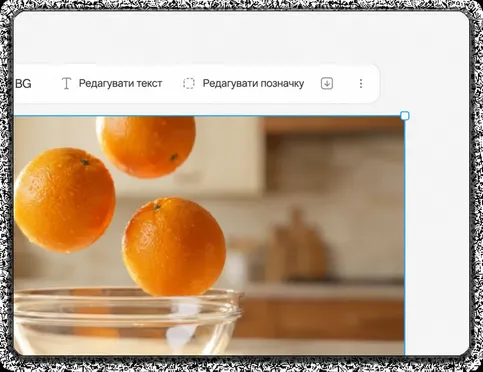The image size is (483, 372).
Task: Open Редагувати позначку option
Action: pos(244,83)
